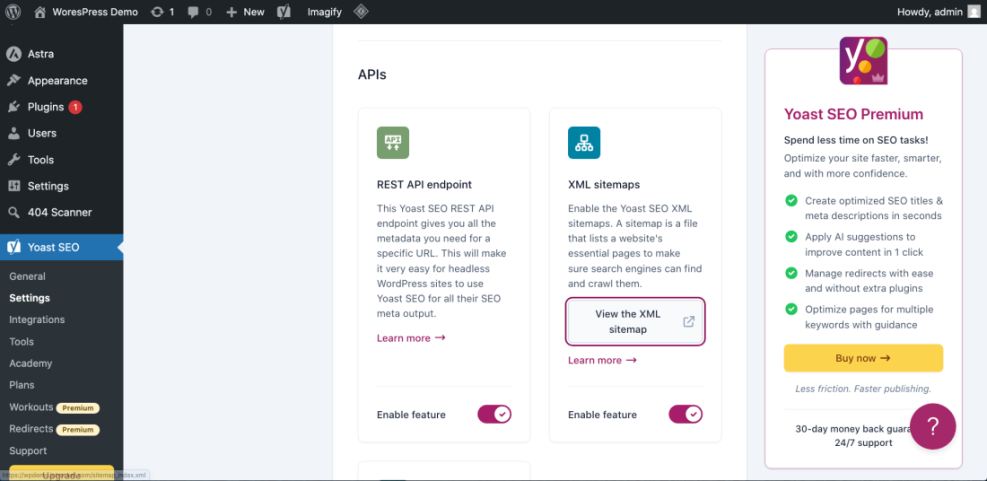This screenshot has width=987, height=481.
Task: Click Learn more under XML sitemaps
Action: [602, 360]
